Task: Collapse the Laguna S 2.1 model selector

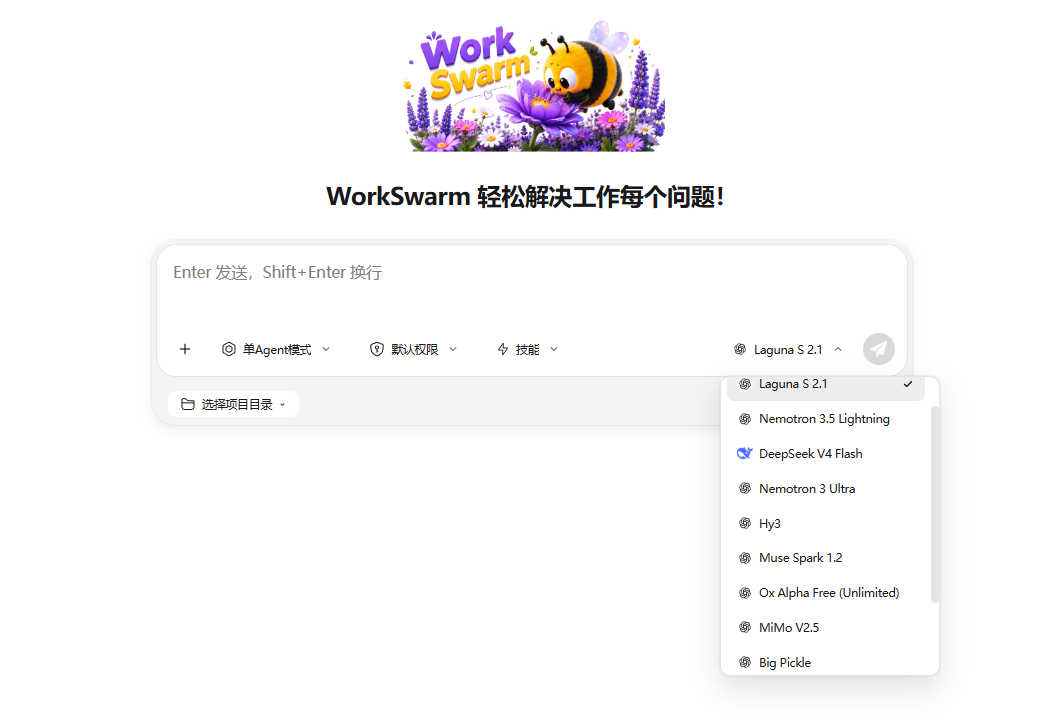Action: point(788,349)
